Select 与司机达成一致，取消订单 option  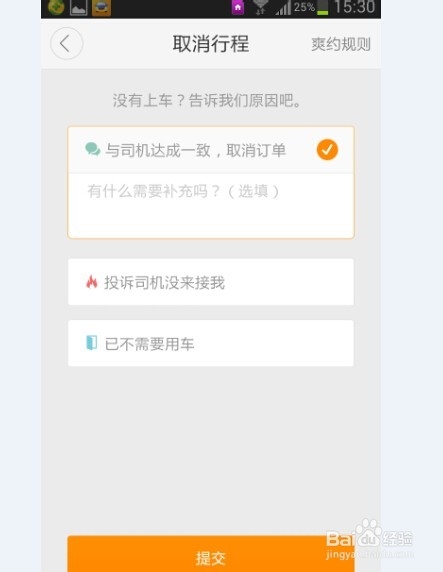pos(211,150)
